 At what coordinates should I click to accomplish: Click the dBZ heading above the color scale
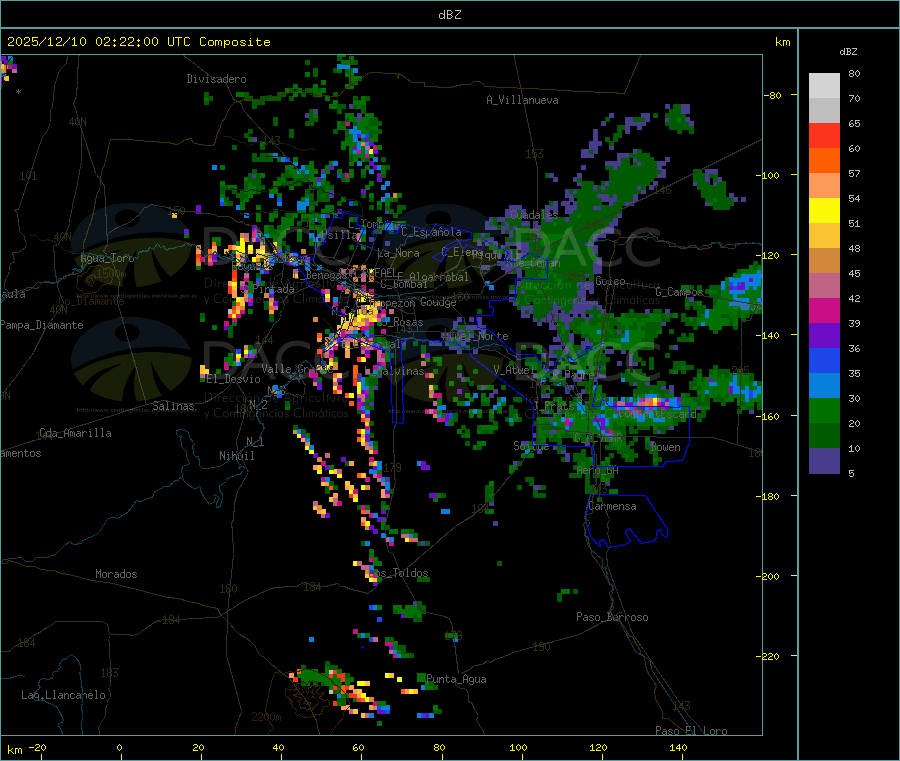pos(848,52)
